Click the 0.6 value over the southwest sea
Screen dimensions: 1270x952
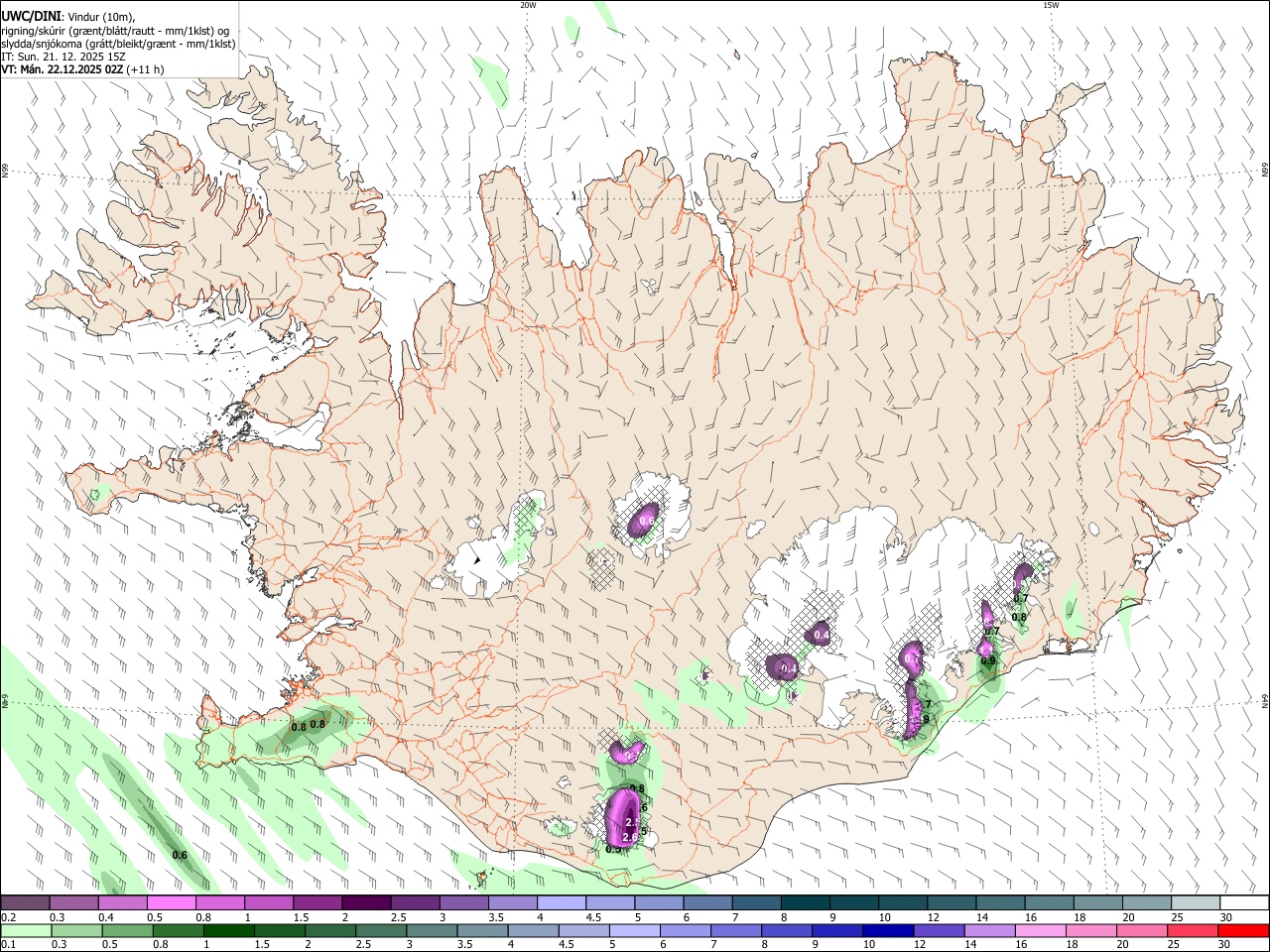click(180, 855)
